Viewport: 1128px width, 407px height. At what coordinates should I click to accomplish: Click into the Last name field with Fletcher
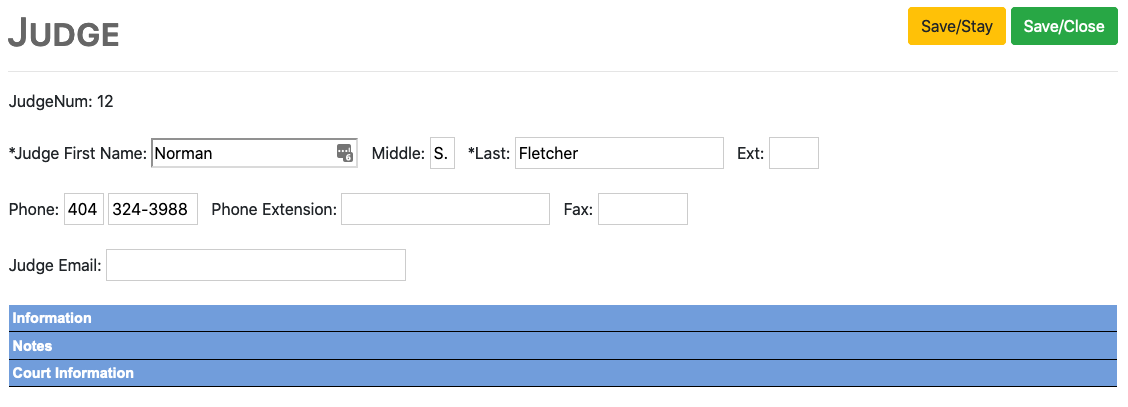[619, 153]
